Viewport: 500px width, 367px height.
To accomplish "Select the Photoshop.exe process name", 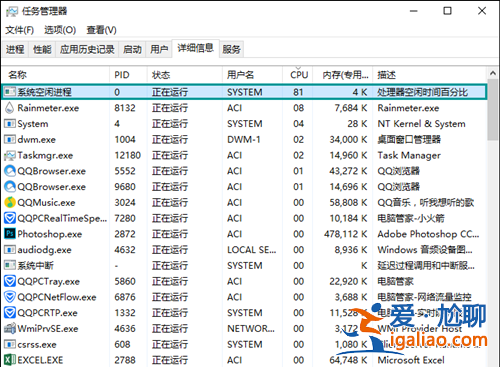I will coord(50,234).
